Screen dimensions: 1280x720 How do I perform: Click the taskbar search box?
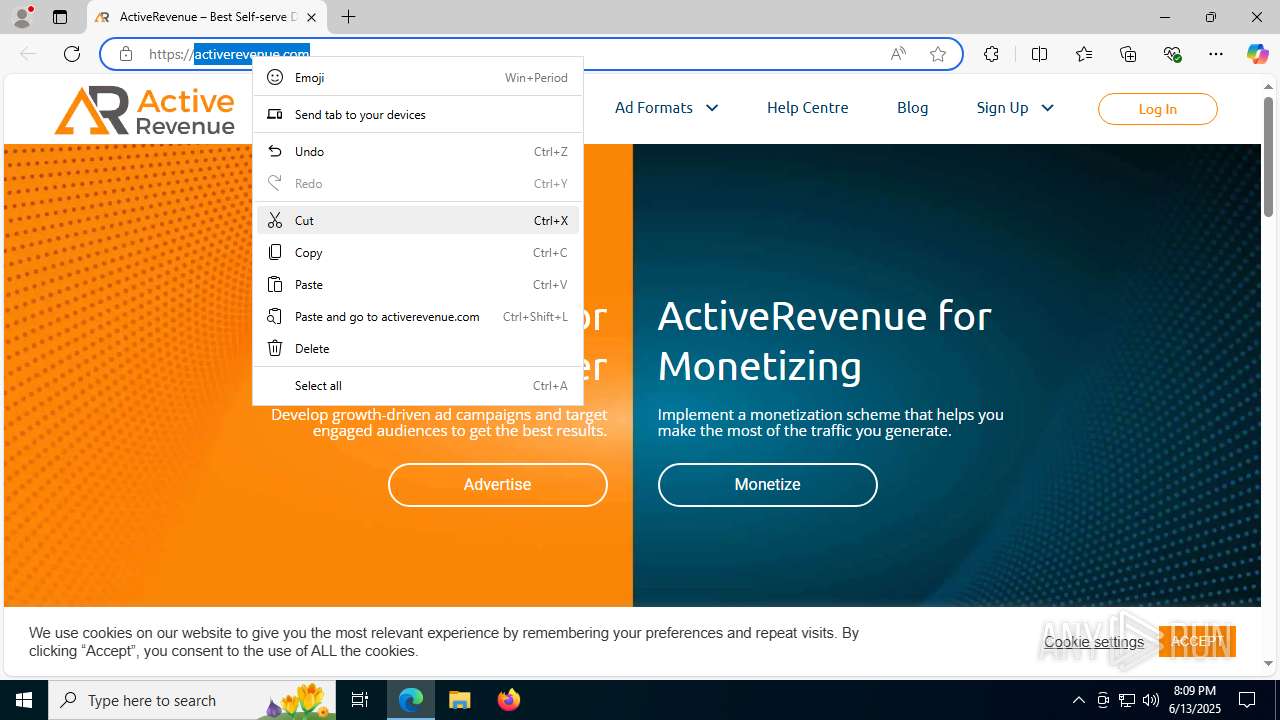click(x=192, y=700)
